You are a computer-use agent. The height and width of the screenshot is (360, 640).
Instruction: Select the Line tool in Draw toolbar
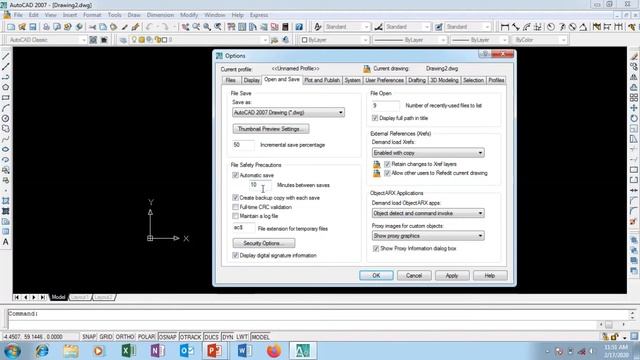(x=6, y=56)
